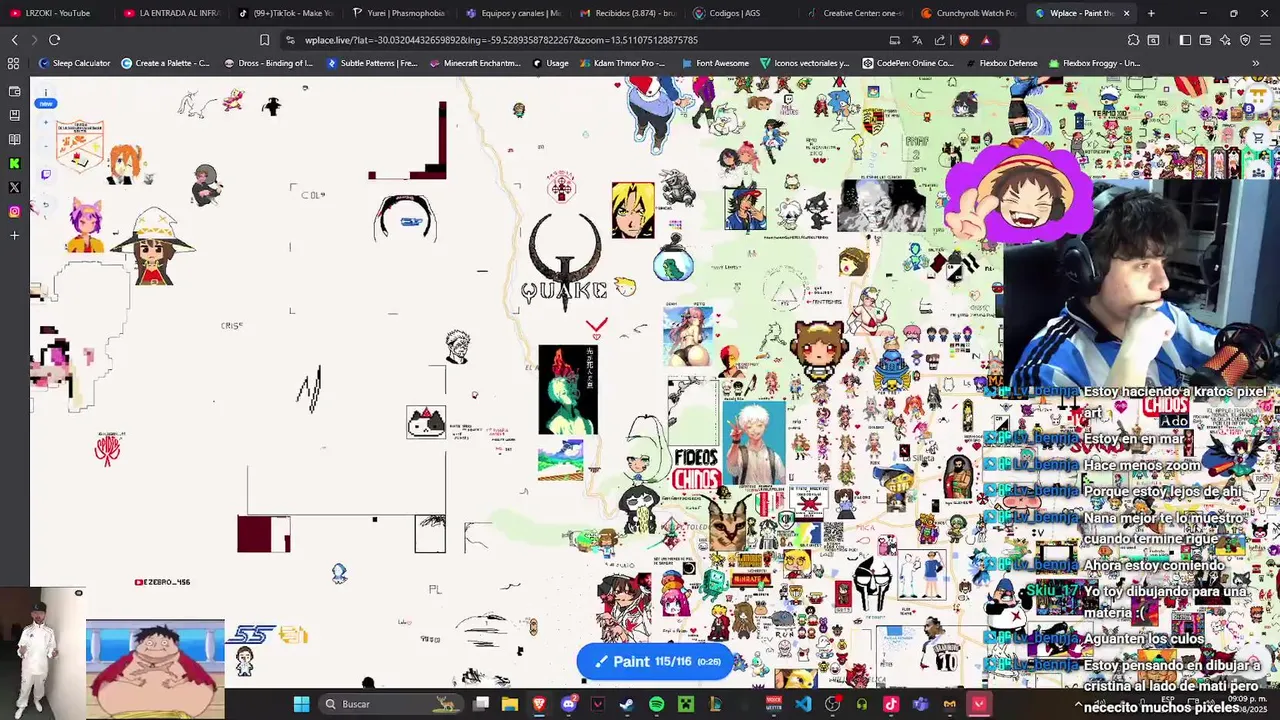Click the blue Paint 115/116 button
This screenshot has width=1280, height=720.
coord(655,661)
